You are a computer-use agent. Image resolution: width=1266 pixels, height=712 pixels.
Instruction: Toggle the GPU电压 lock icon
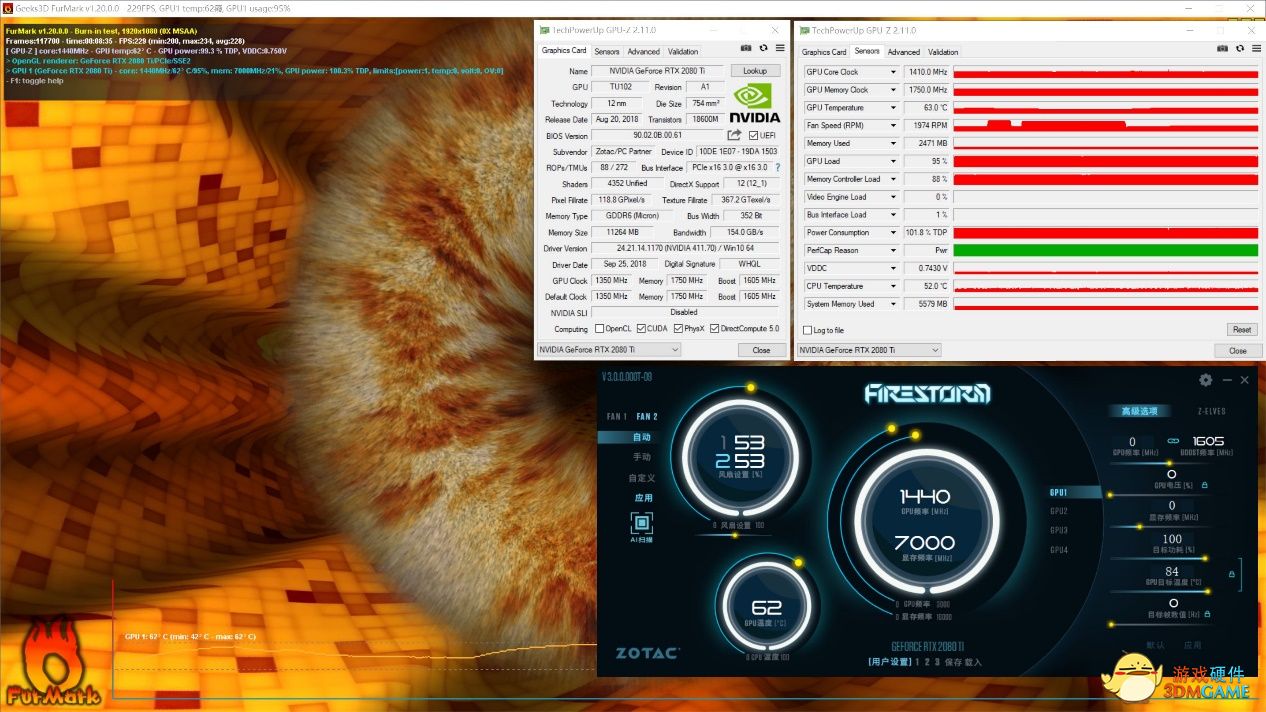(x=1204, y=485)
